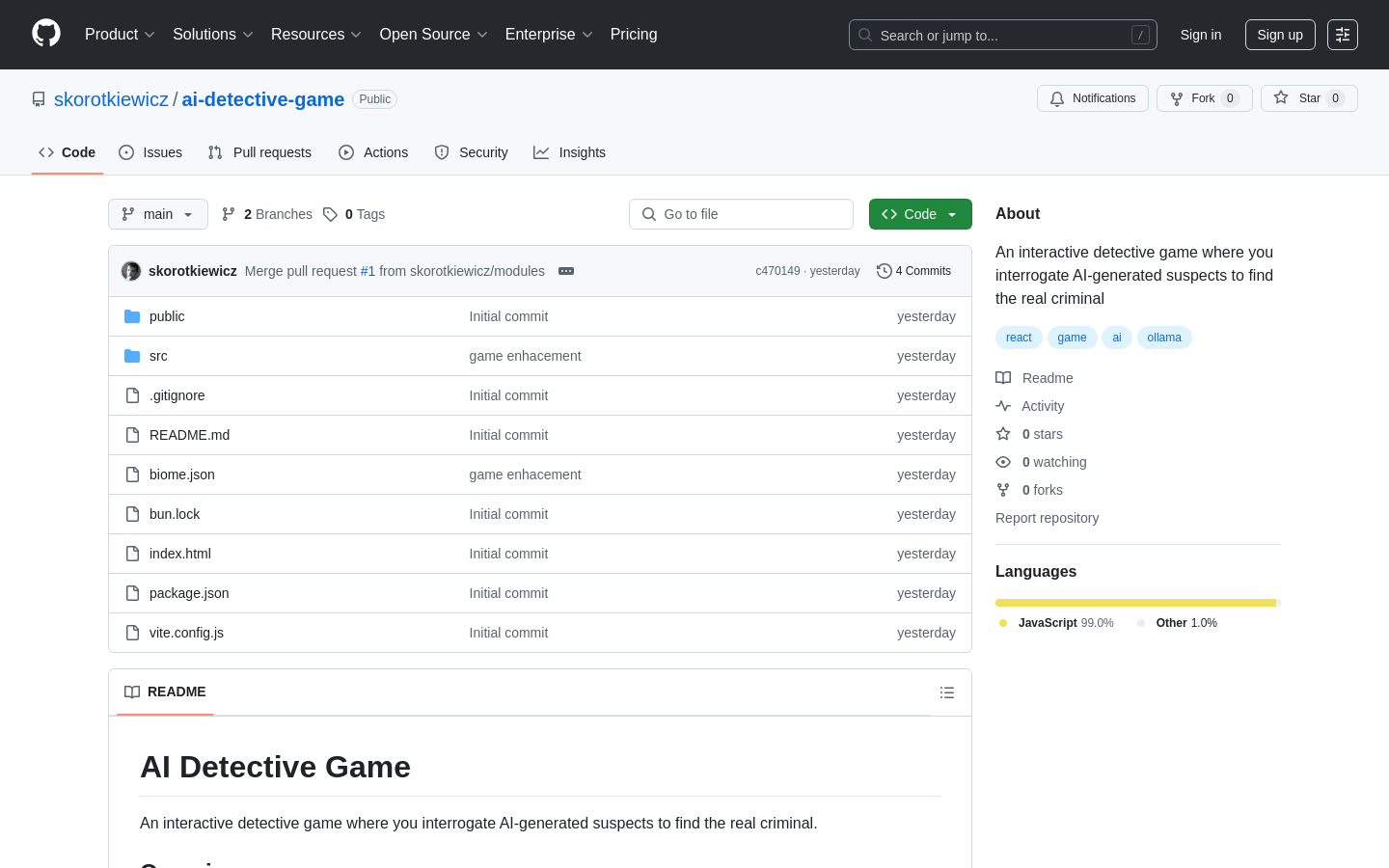The image size is (1389, 868).
Task: Open the Product menu
Action: [x=120, y=35]
